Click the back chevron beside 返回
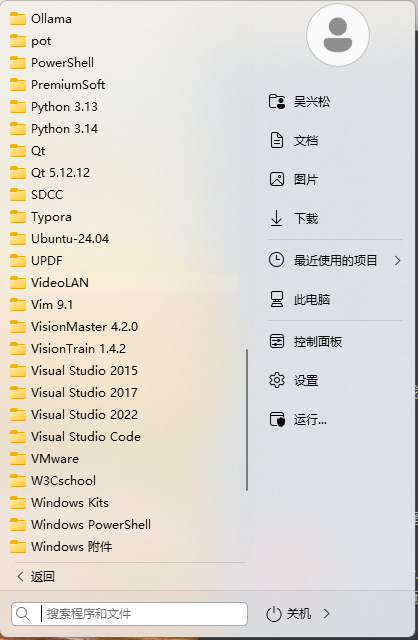 coord(20,576)
